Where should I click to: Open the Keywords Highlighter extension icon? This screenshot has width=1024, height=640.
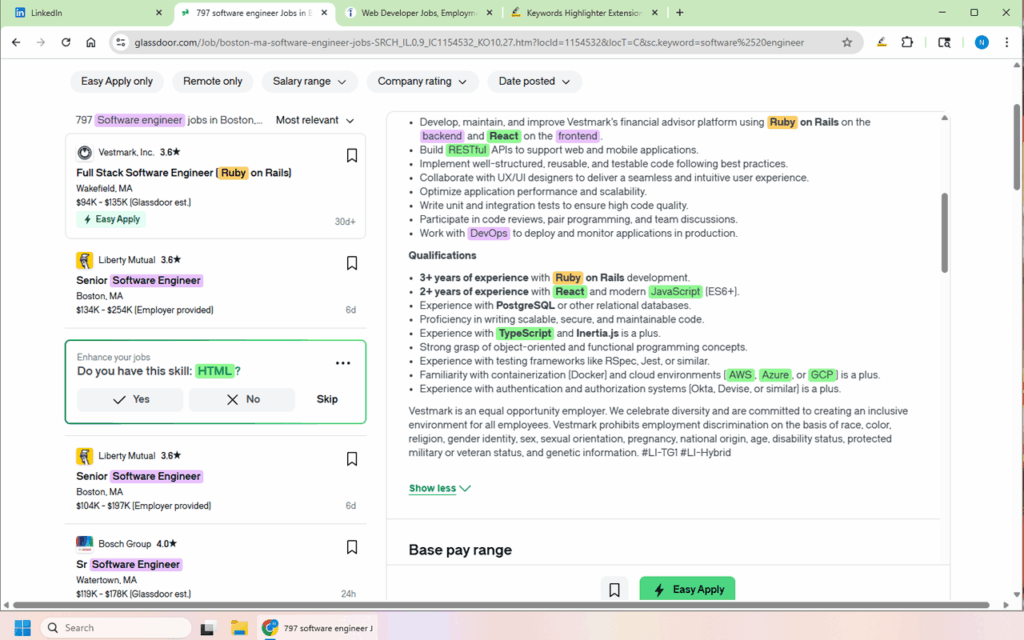pos(882,42)
